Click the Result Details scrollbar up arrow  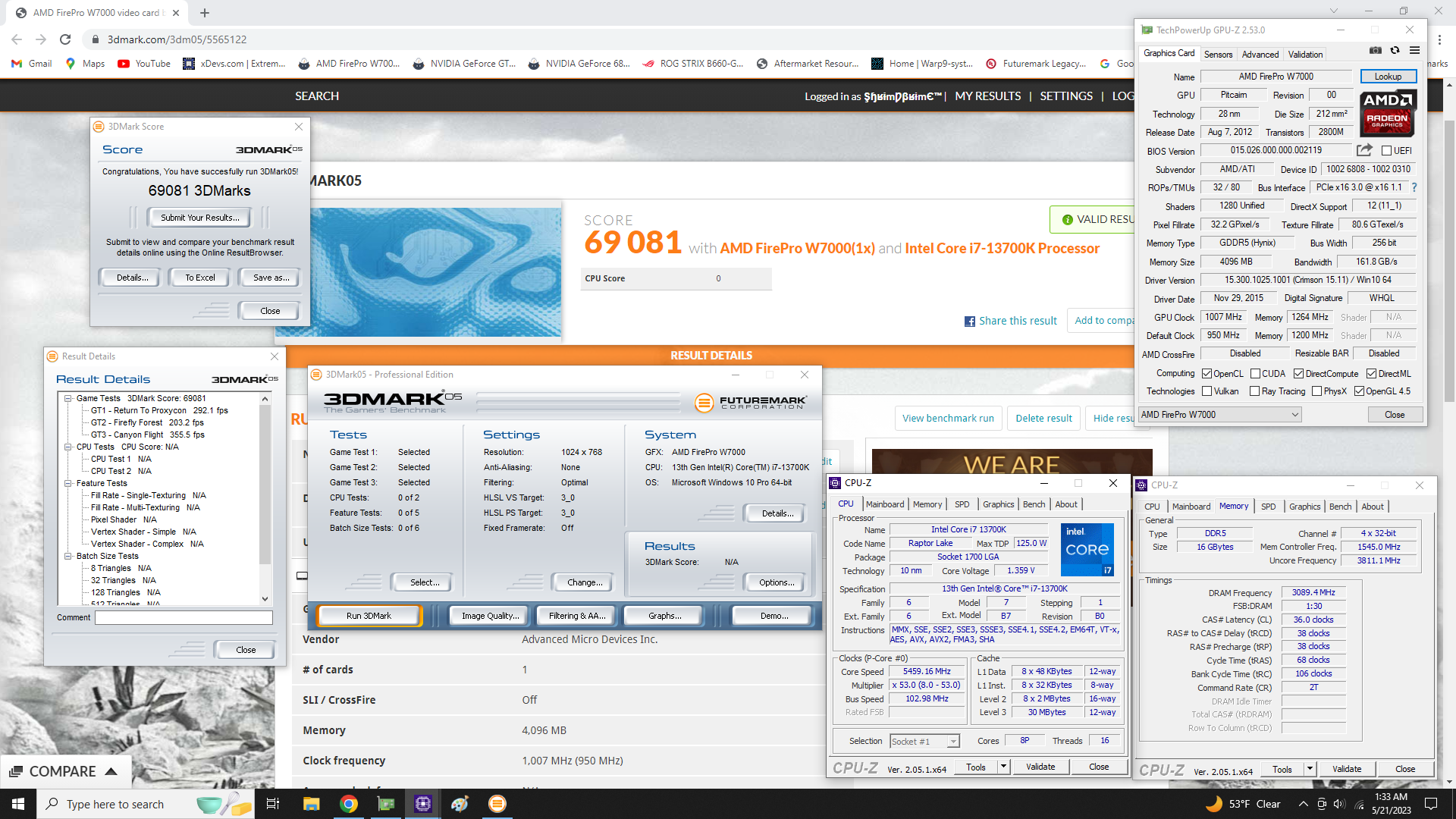(265, 399)
